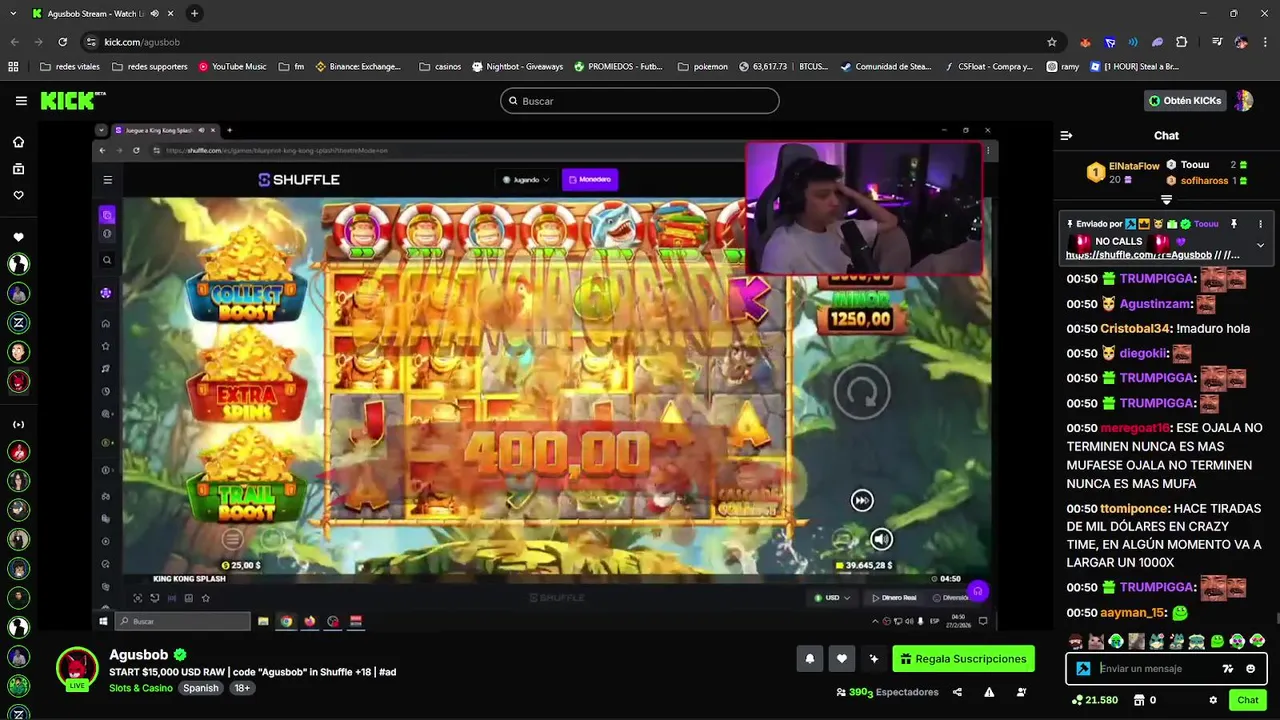Click the game spin button in stream
The height and width of the screenshot is (720, 1280).
click(x=862, y=392)
